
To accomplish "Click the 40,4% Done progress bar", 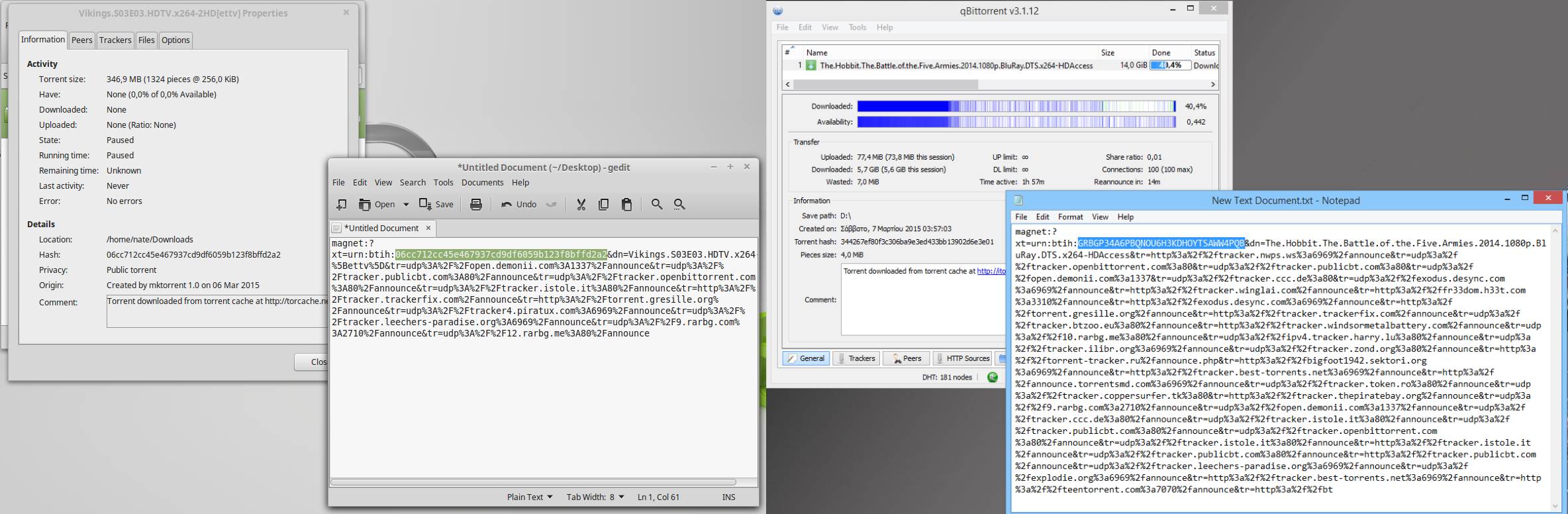I will coord(1170,66).
